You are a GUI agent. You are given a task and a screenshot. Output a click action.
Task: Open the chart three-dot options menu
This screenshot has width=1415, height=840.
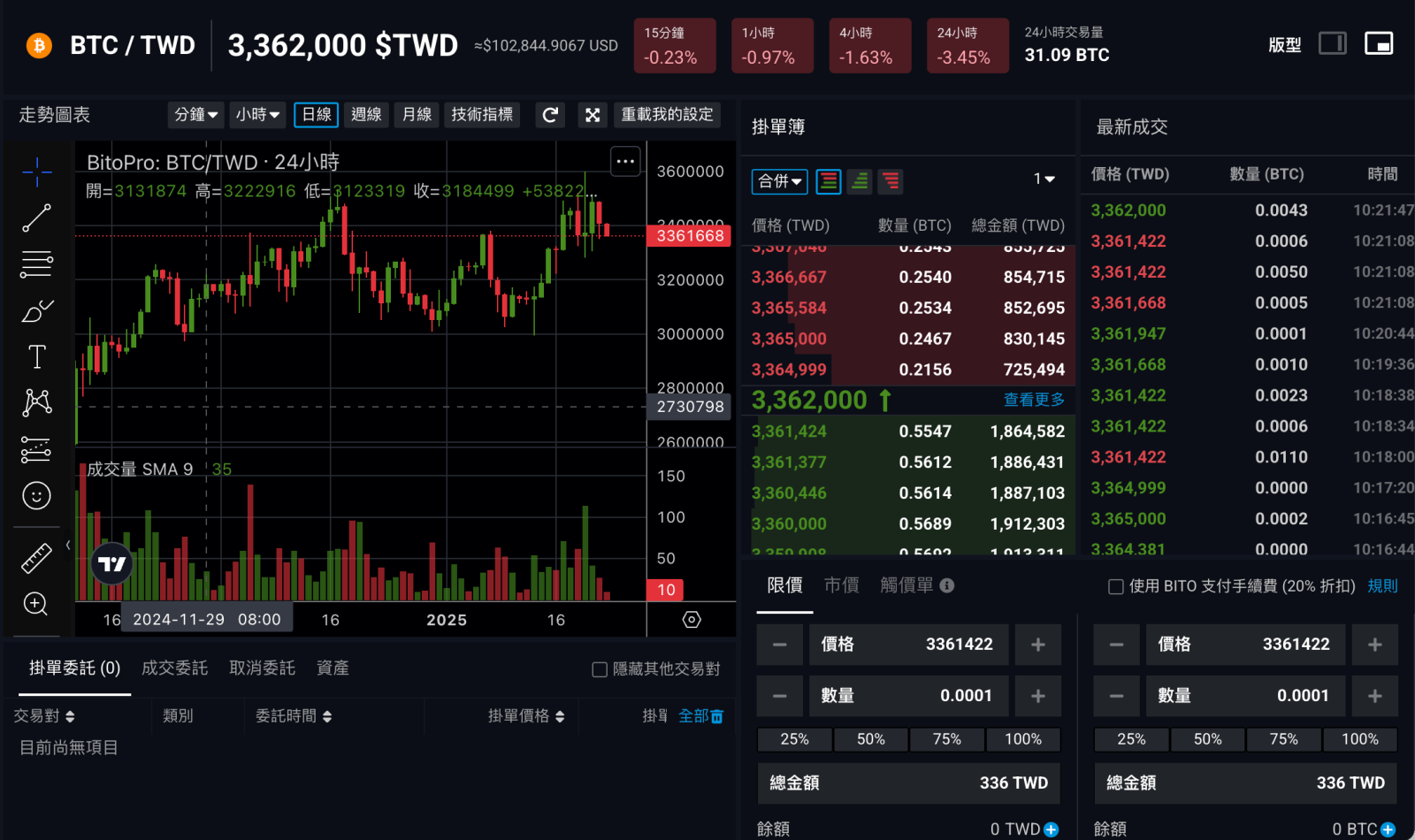(x=625, y=161)
